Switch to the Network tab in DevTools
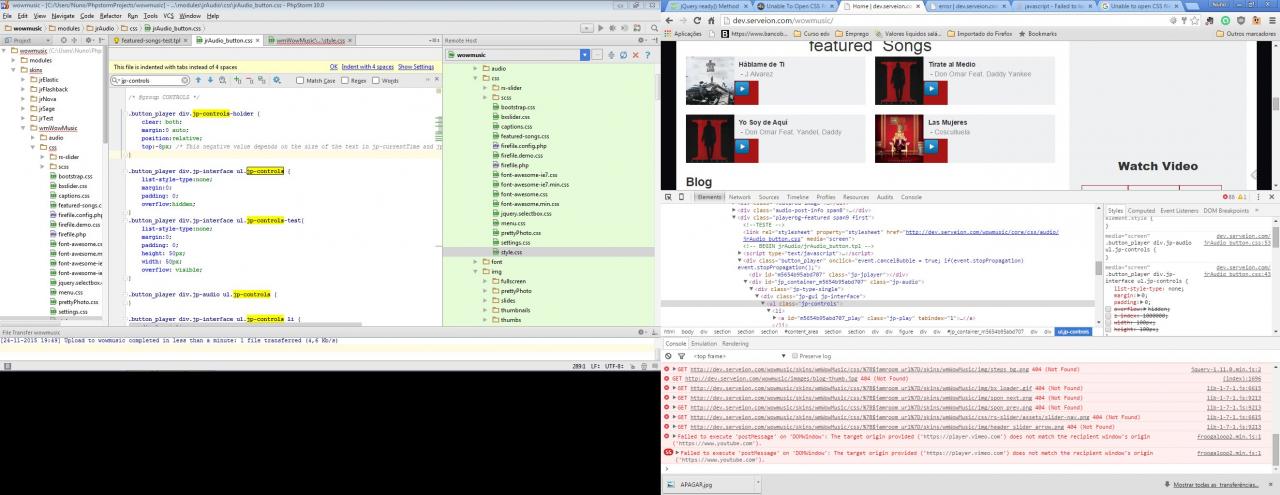 tap(739, 197)
